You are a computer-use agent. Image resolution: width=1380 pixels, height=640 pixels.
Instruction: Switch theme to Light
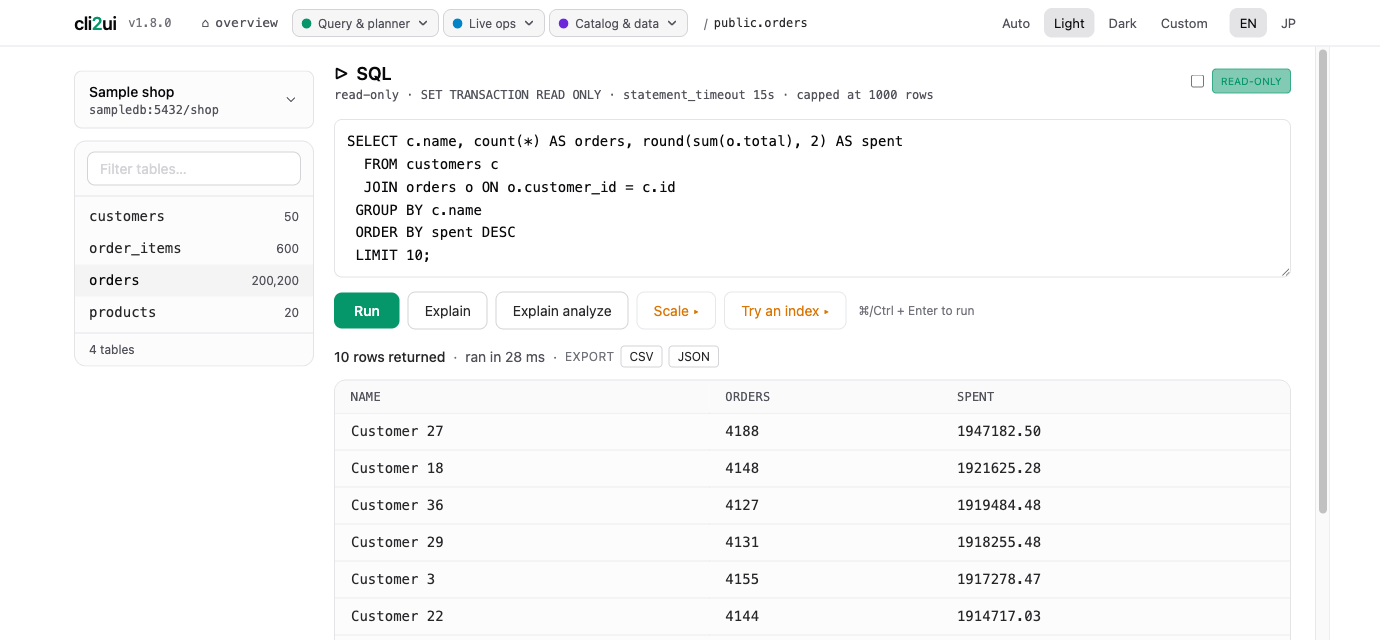coord(1069,23)
